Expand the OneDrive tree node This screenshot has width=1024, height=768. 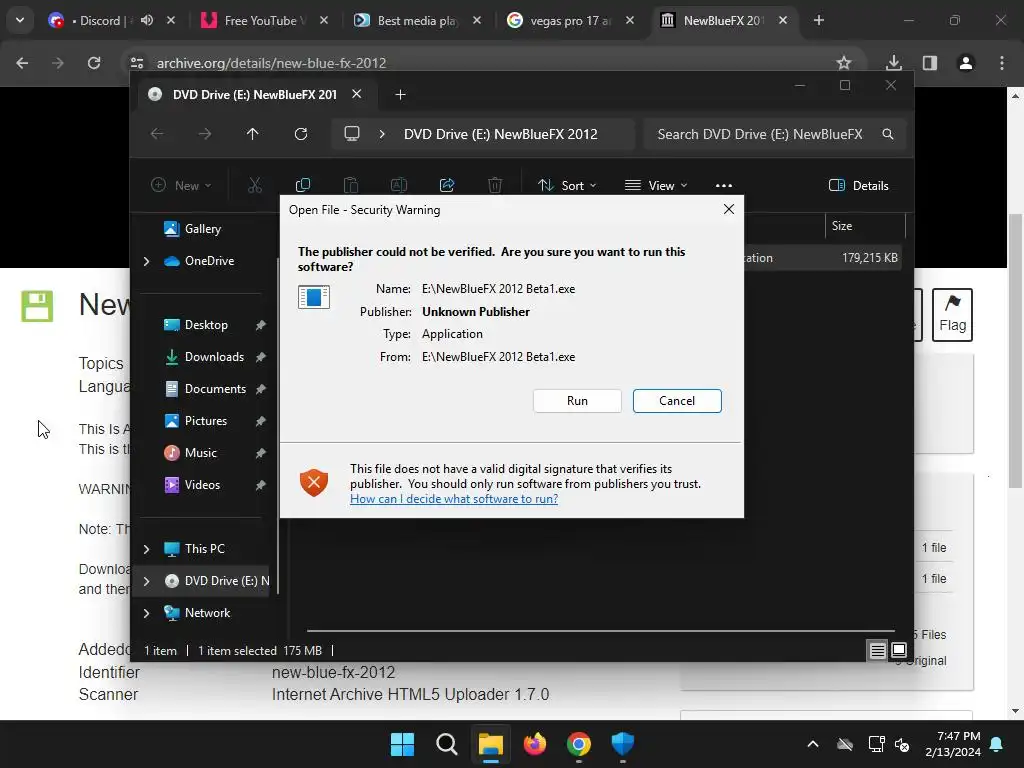pyautogui.click(x=146, y=261)
